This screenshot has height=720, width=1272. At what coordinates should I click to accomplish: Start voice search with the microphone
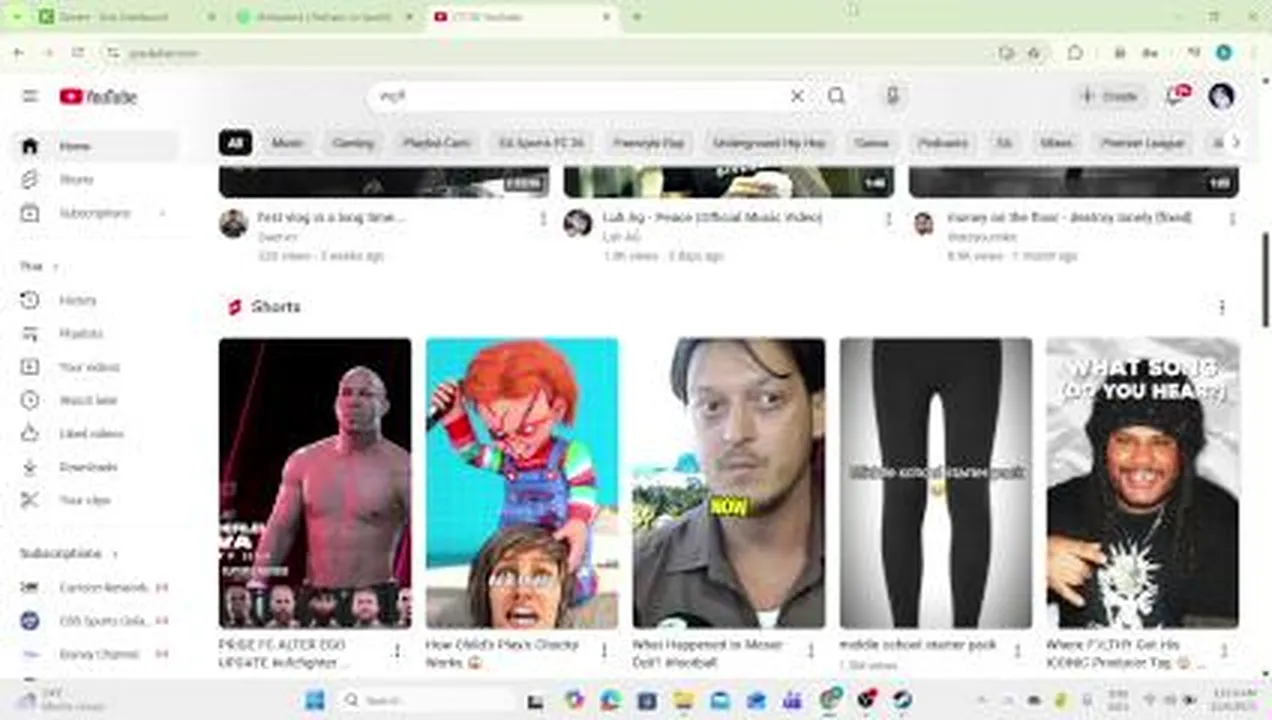click(x=893, y=96)
